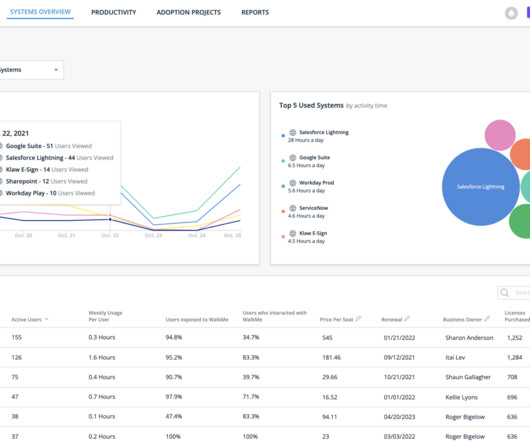Image resolution: width=530 pixels, height=442 pixels.
Task: Select the blue Salesforce Lightning legend dot
Action: coord(283,136)
